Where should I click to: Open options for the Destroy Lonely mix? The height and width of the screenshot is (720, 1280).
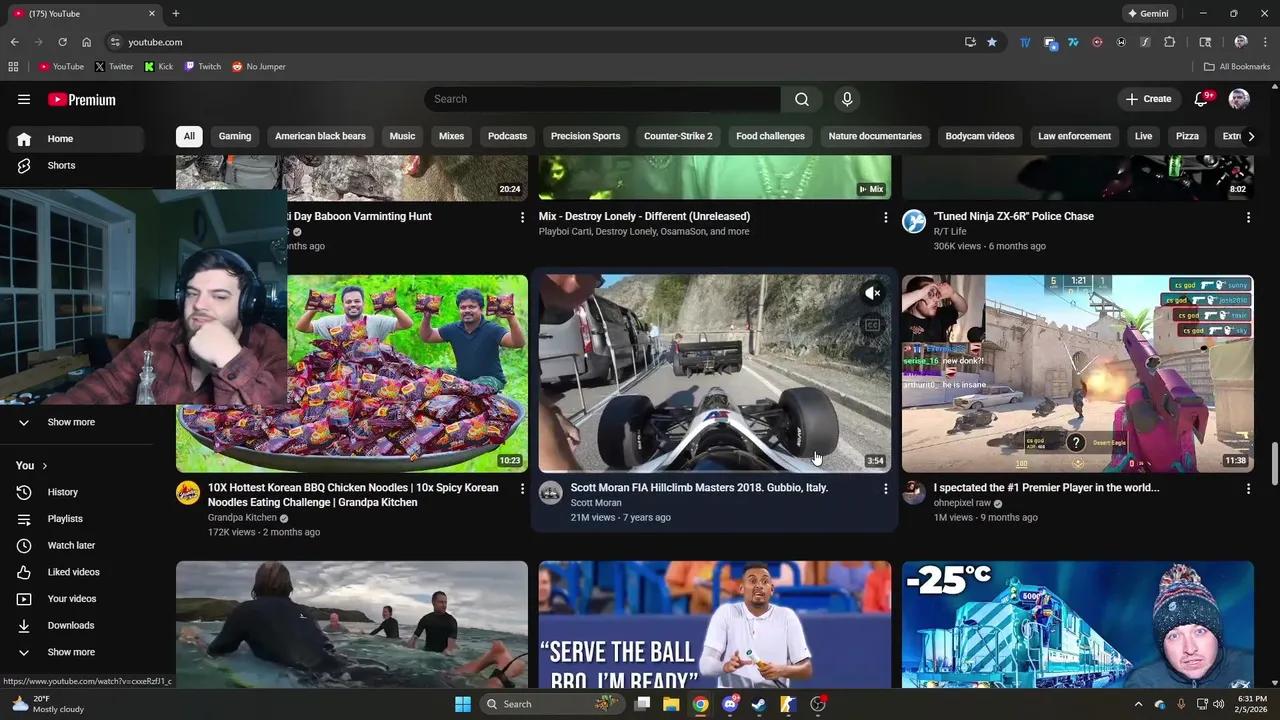(885, 217)
